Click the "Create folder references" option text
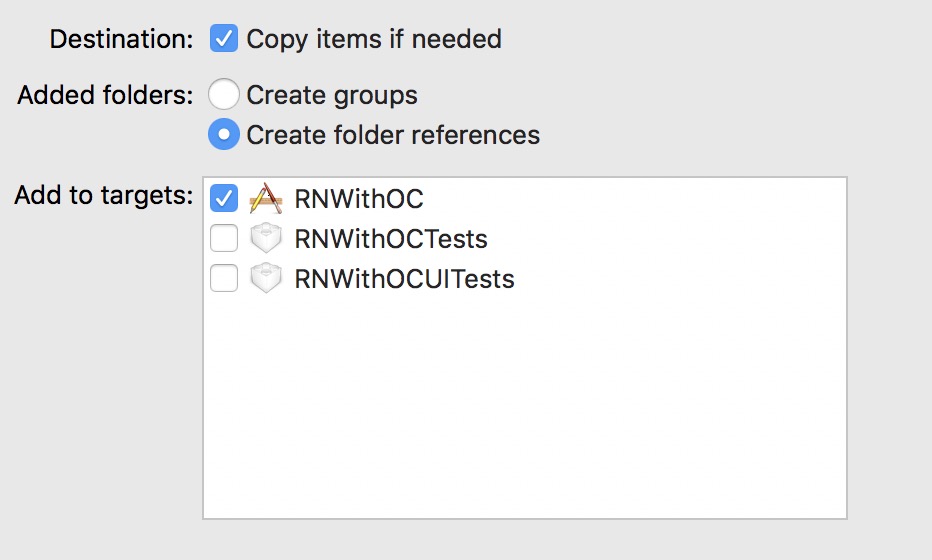The image size is (932, 560). pyautogui.click(x=393, y=135)
